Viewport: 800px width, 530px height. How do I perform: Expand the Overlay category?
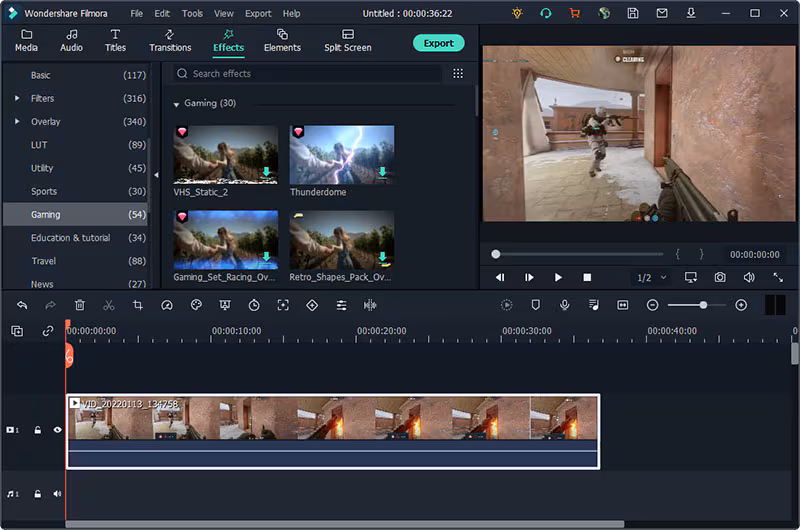coord(17,122)
